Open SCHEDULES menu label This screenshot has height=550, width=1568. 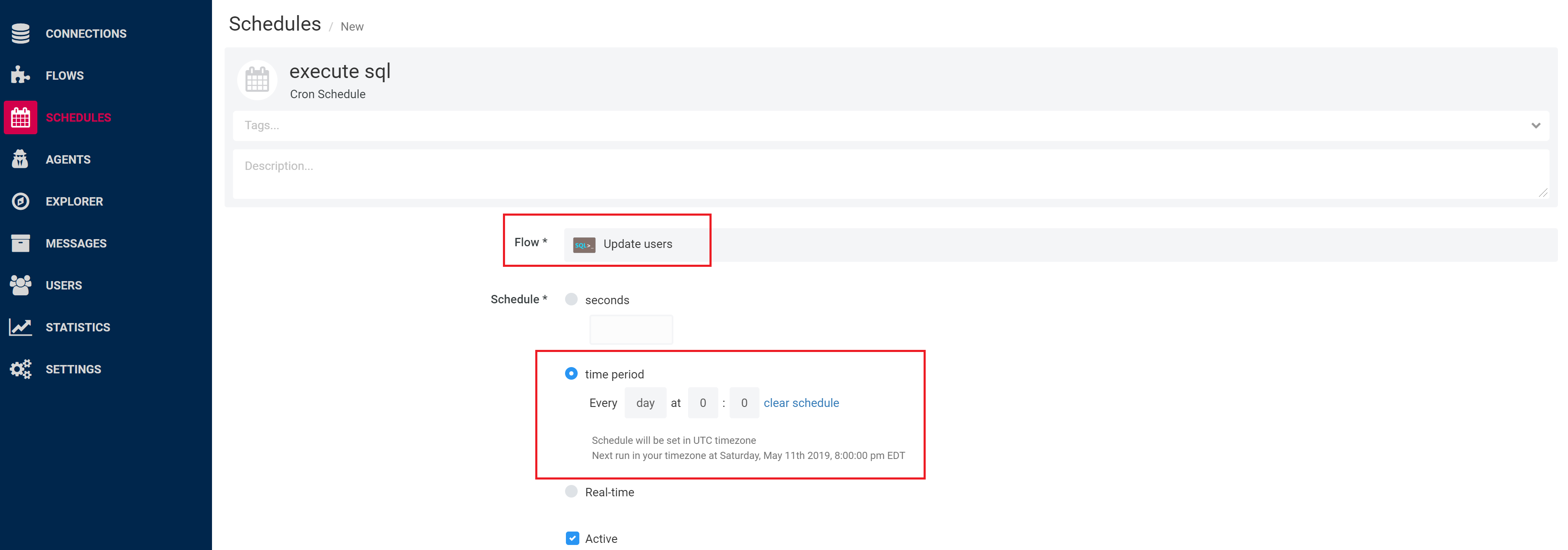(78, 118)
